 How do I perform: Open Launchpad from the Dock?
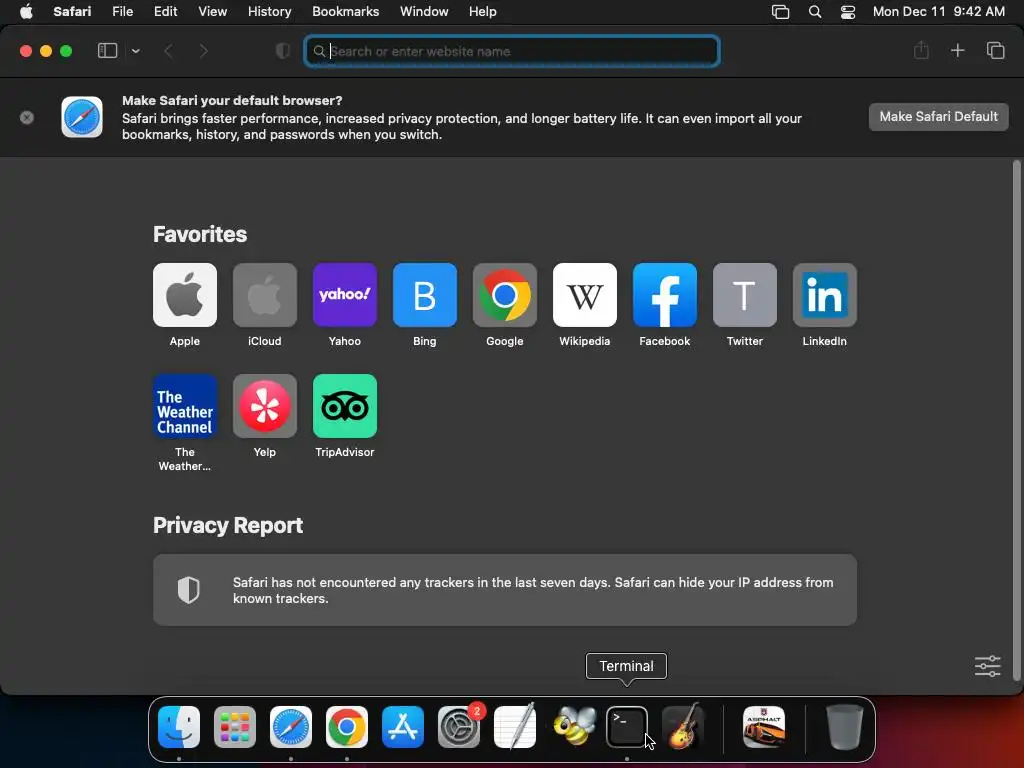coord(234,727)
